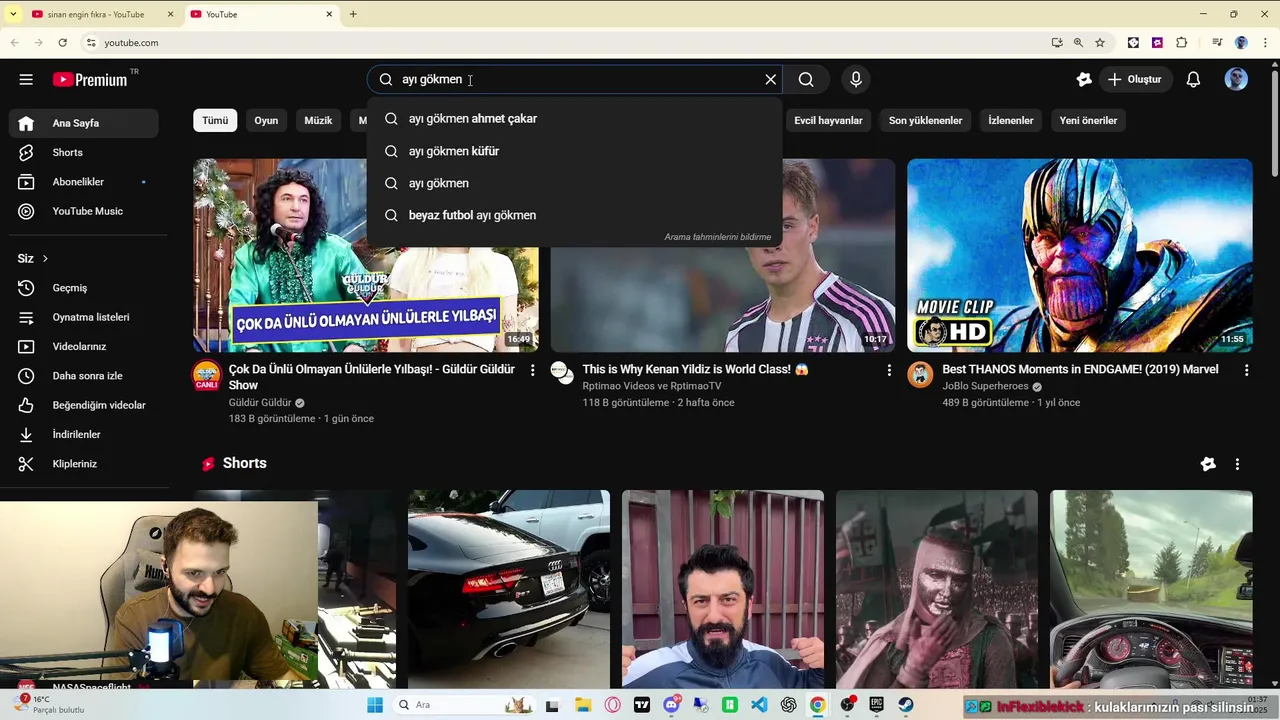Click the page vertical scrollbar
The height and width of the screenshot is (720, 1280).
point(1274,125)
